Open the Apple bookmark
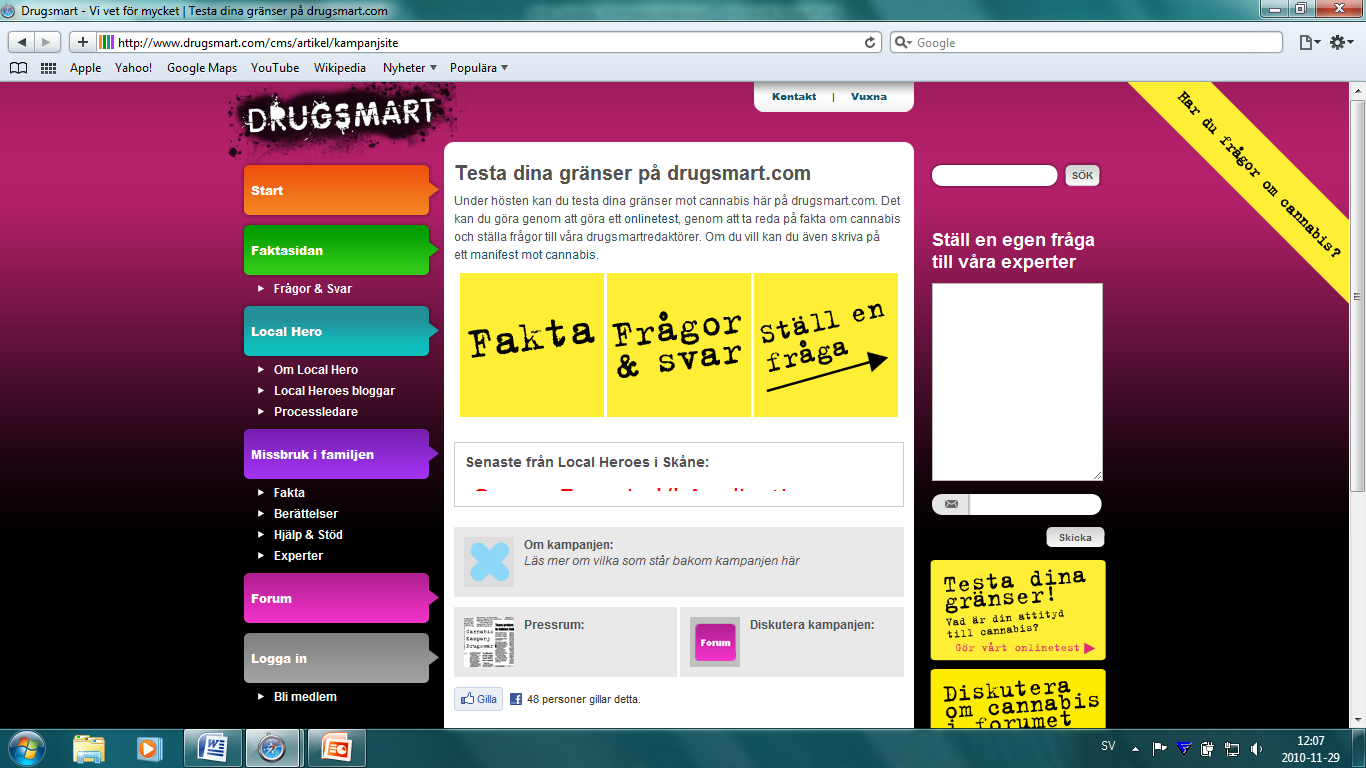The image size is (1366, 768). point(85,68)
